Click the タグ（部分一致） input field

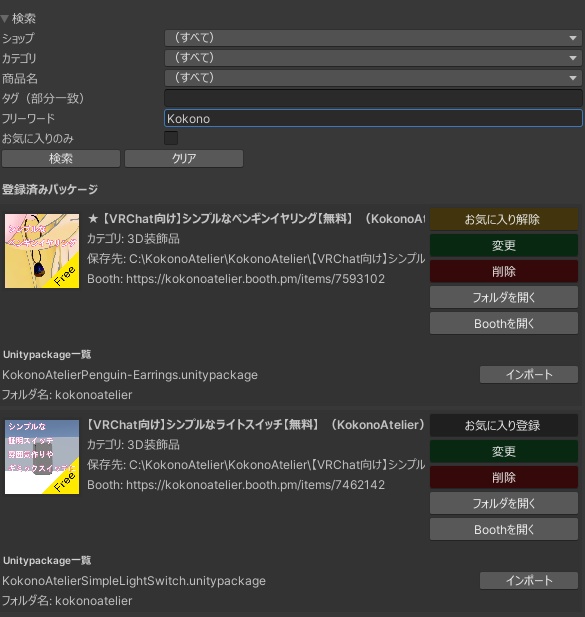tap(373, 98)
